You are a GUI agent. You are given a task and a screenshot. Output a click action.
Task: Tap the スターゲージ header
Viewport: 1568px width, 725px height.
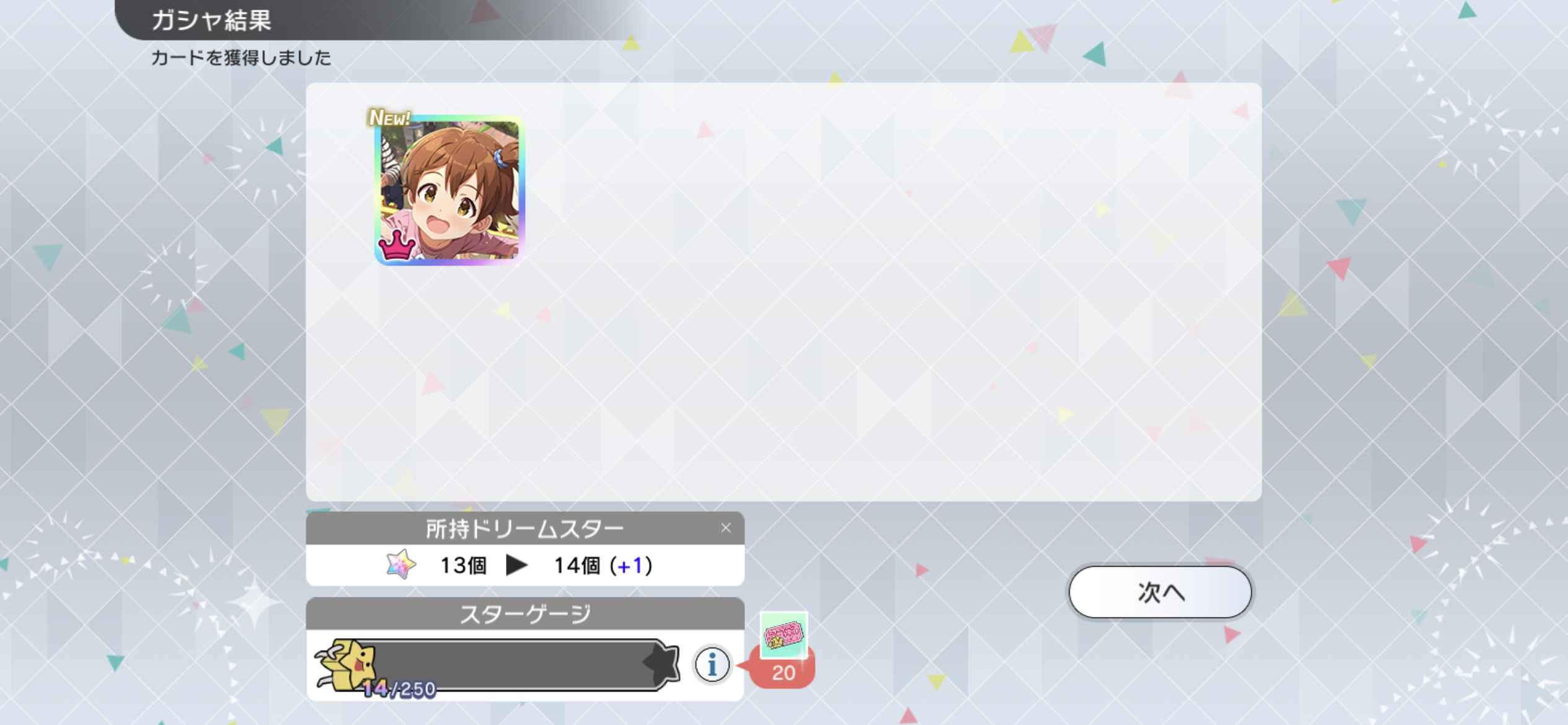(525, 613)
